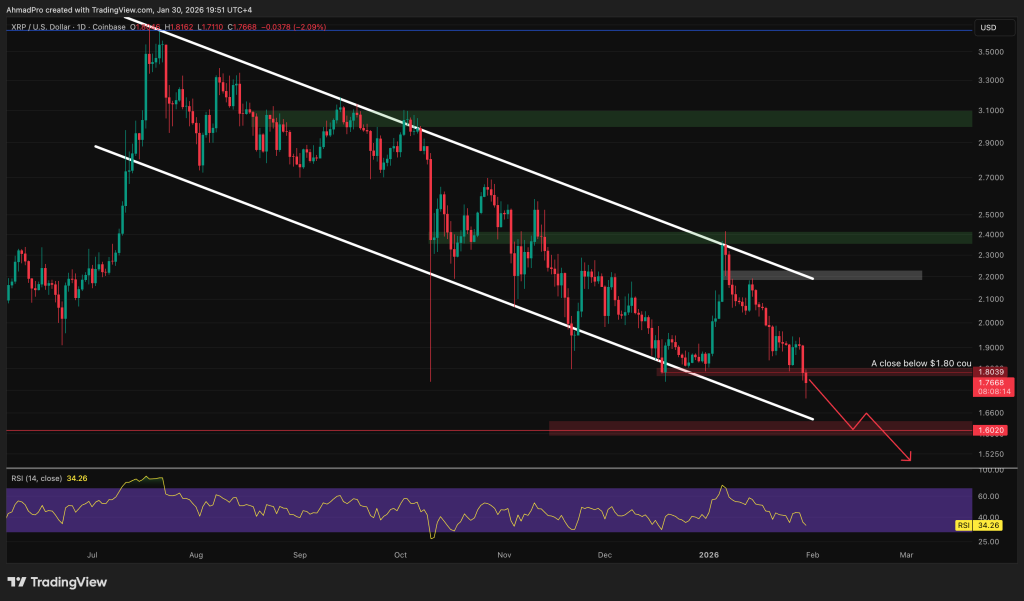Click the green resistance zone near 3.1000
The height and width of the screenshot is (601, 1024).
tap(612, 118)
